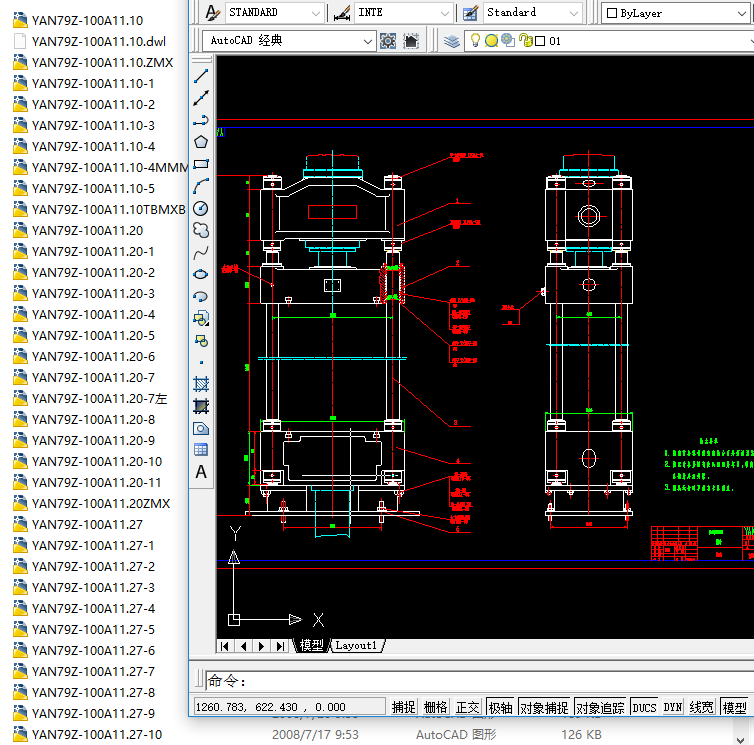Click the Multiline Text tool
Screen dimensions: 754x745
coord(201,472)
